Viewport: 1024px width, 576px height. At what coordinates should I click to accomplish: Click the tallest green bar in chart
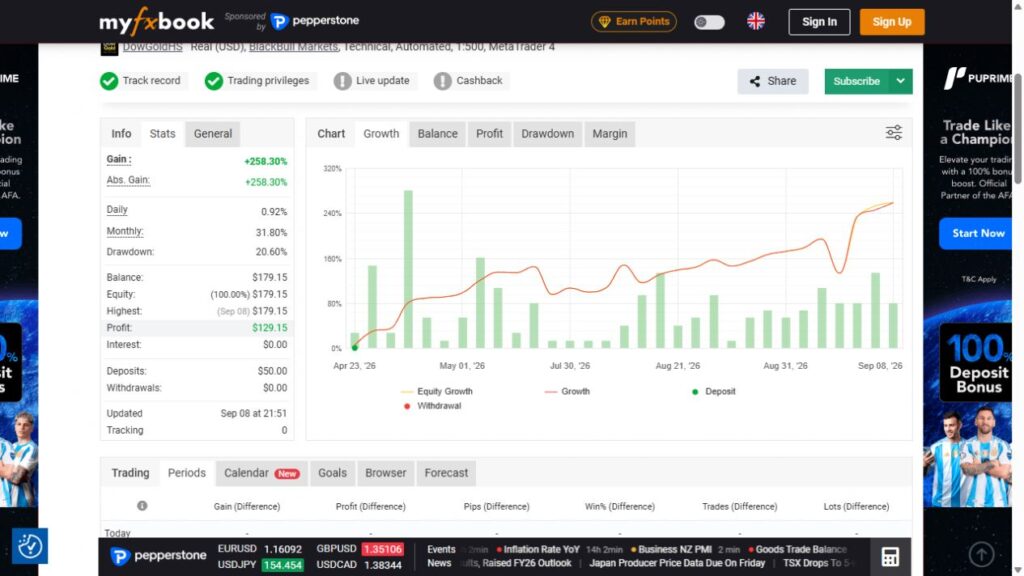(x=408, y=269)
